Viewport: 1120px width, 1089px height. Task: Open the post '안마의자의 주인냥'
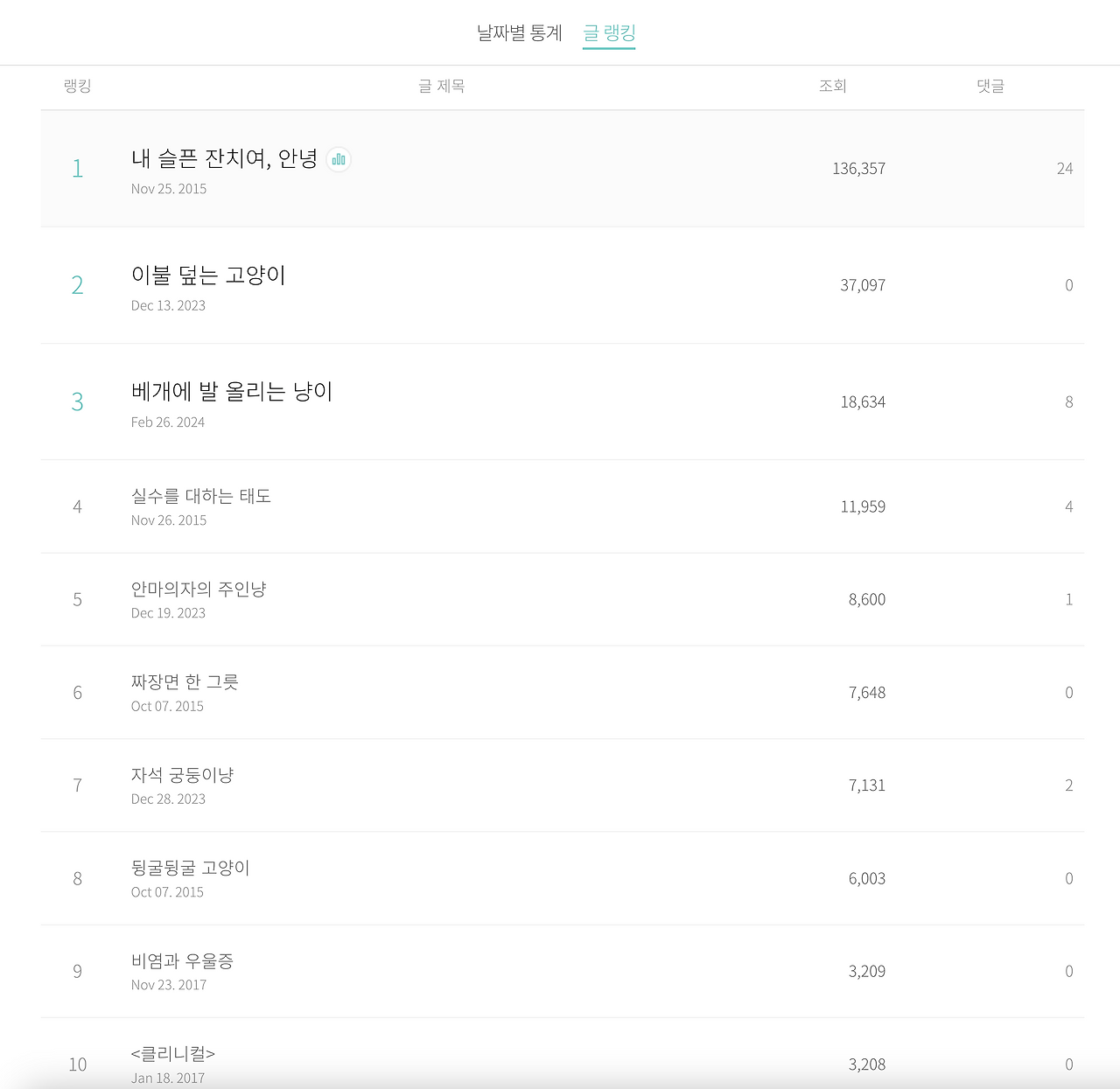click(199, 589)
